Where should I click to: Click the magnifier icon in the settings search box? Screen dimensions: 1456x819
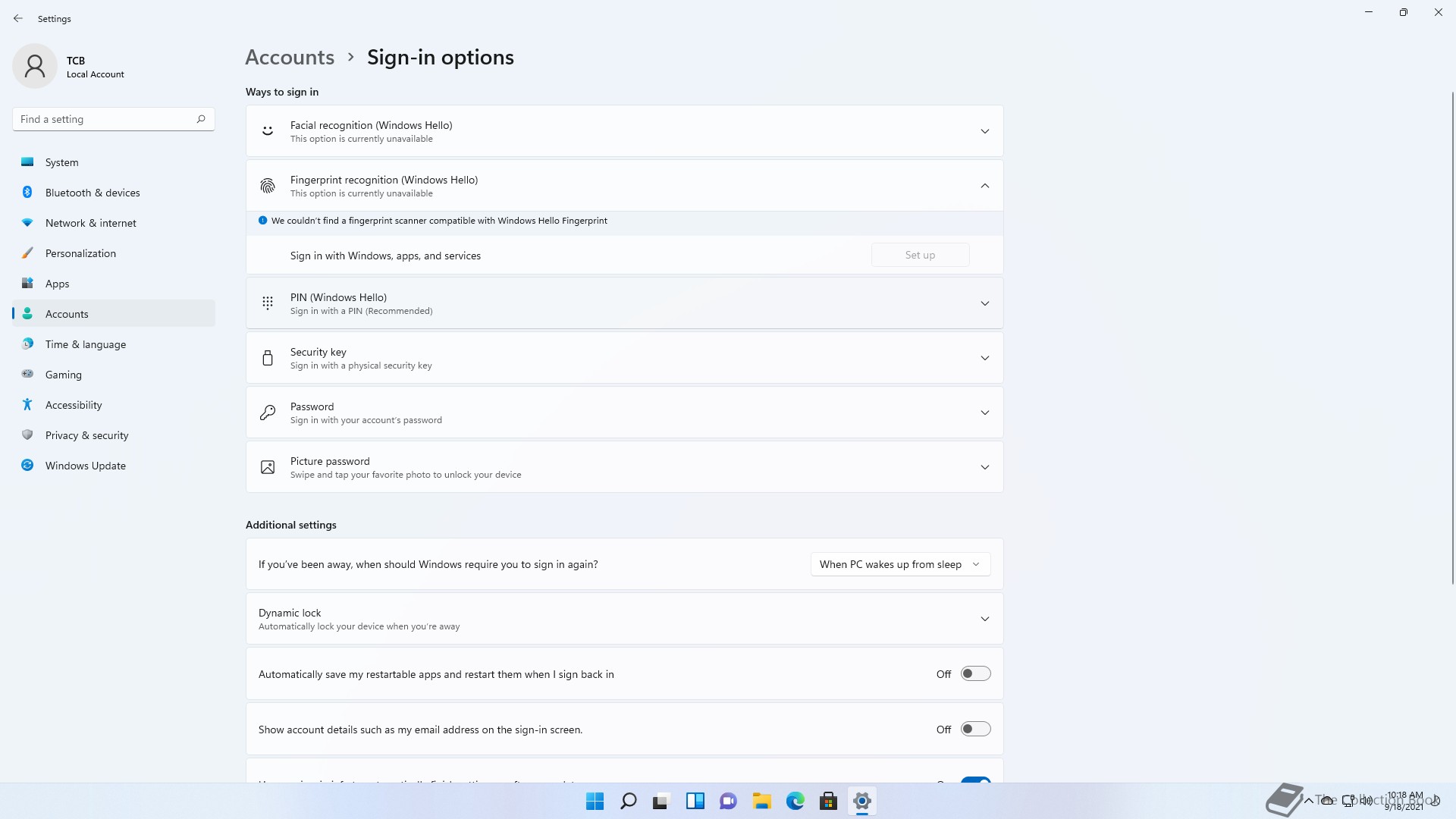tap(201, 119)
